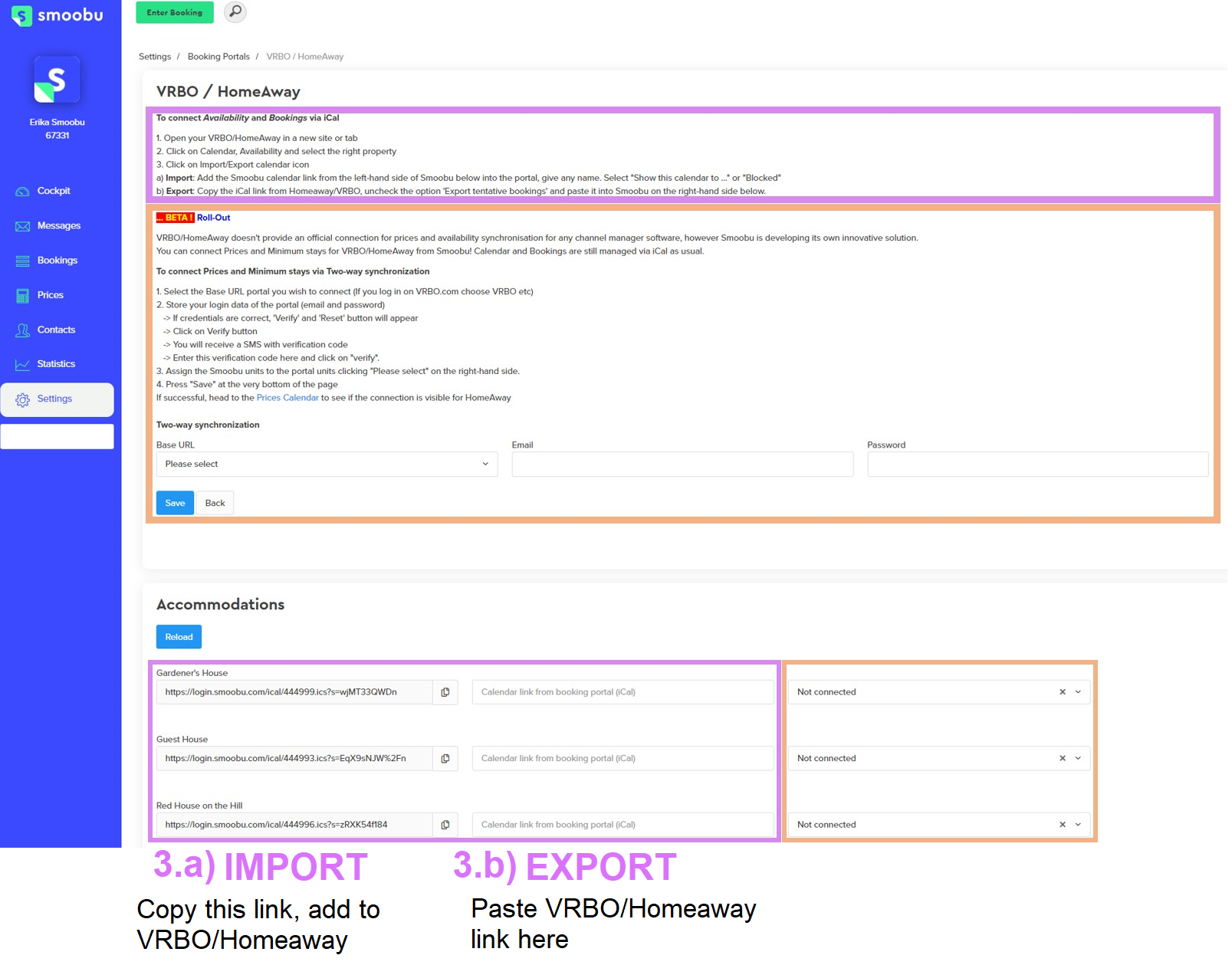Click the Roll-Out link text
This screenshot has height=965, width=1232.
(214, 218)
